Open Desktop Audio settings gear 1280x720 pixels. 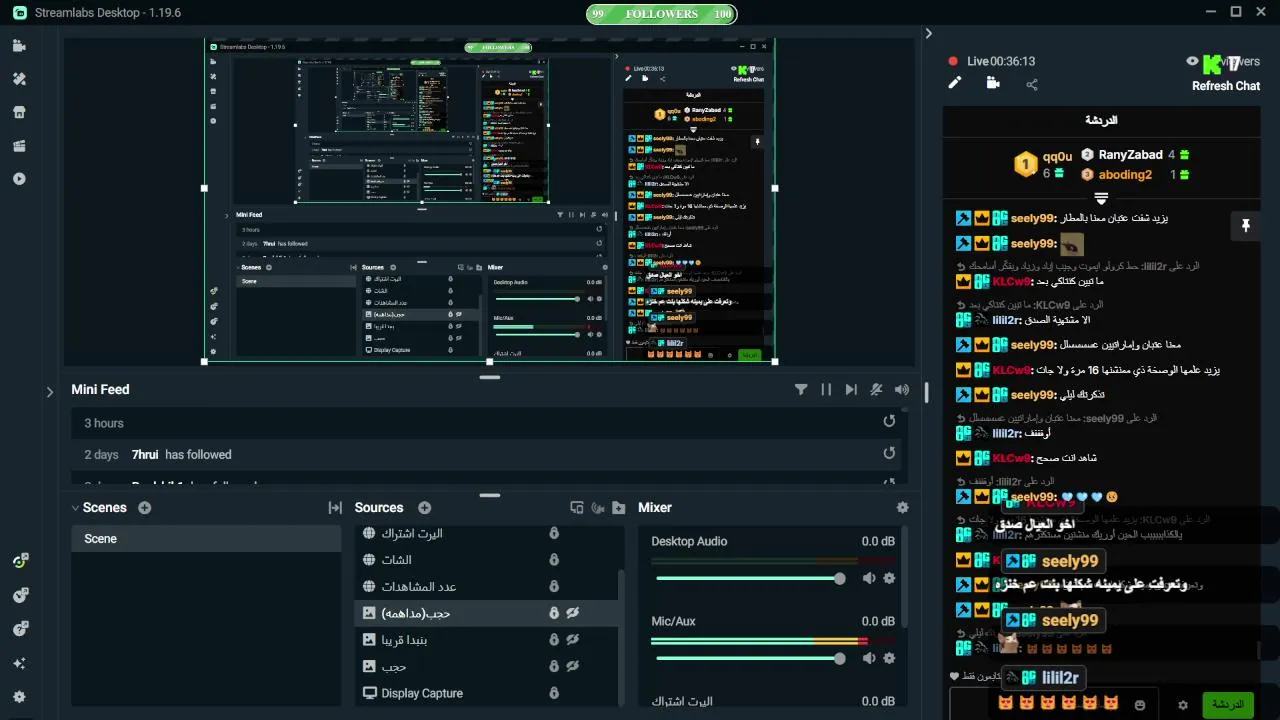tap(889, 578)
